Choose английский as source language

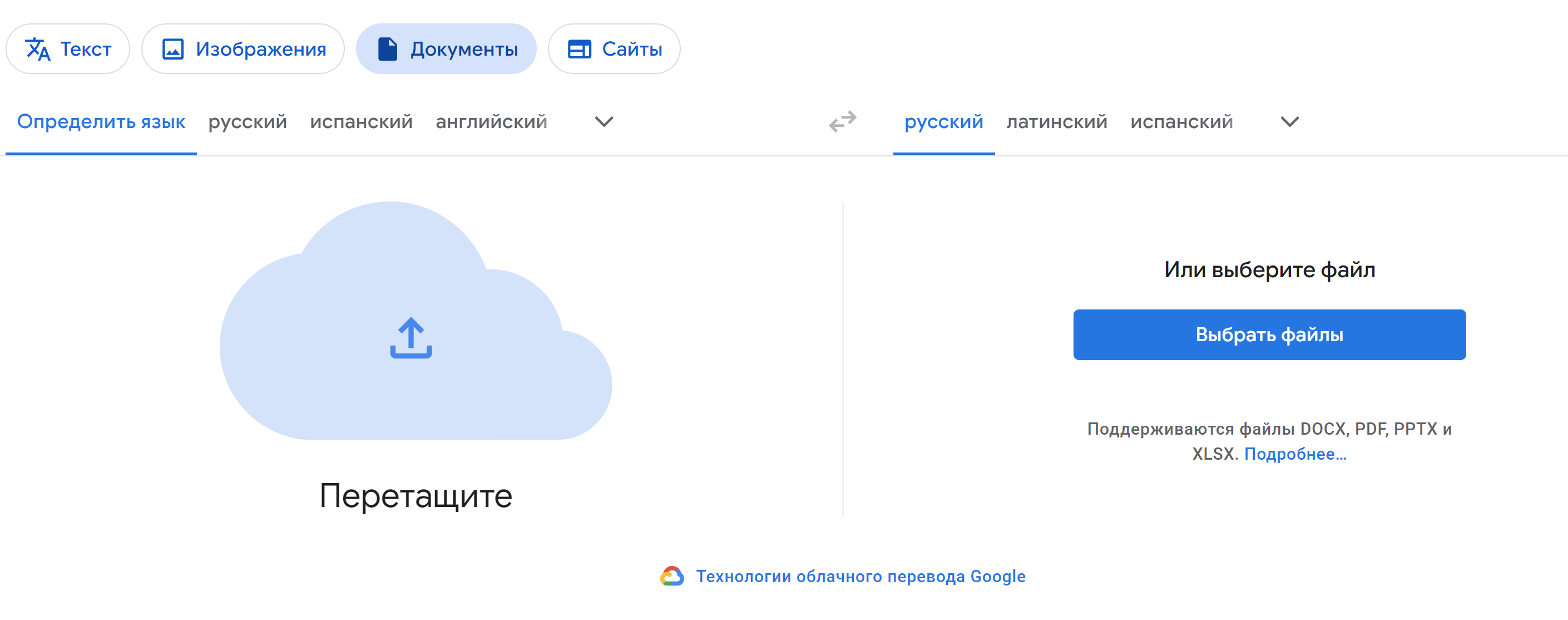tap(491, 122)
